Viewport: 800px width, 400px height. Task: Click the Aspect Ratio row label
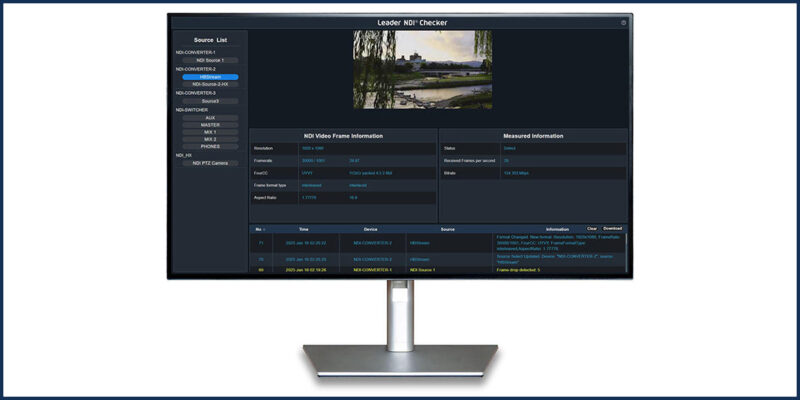pyautogui.click(x=265, y=197)
